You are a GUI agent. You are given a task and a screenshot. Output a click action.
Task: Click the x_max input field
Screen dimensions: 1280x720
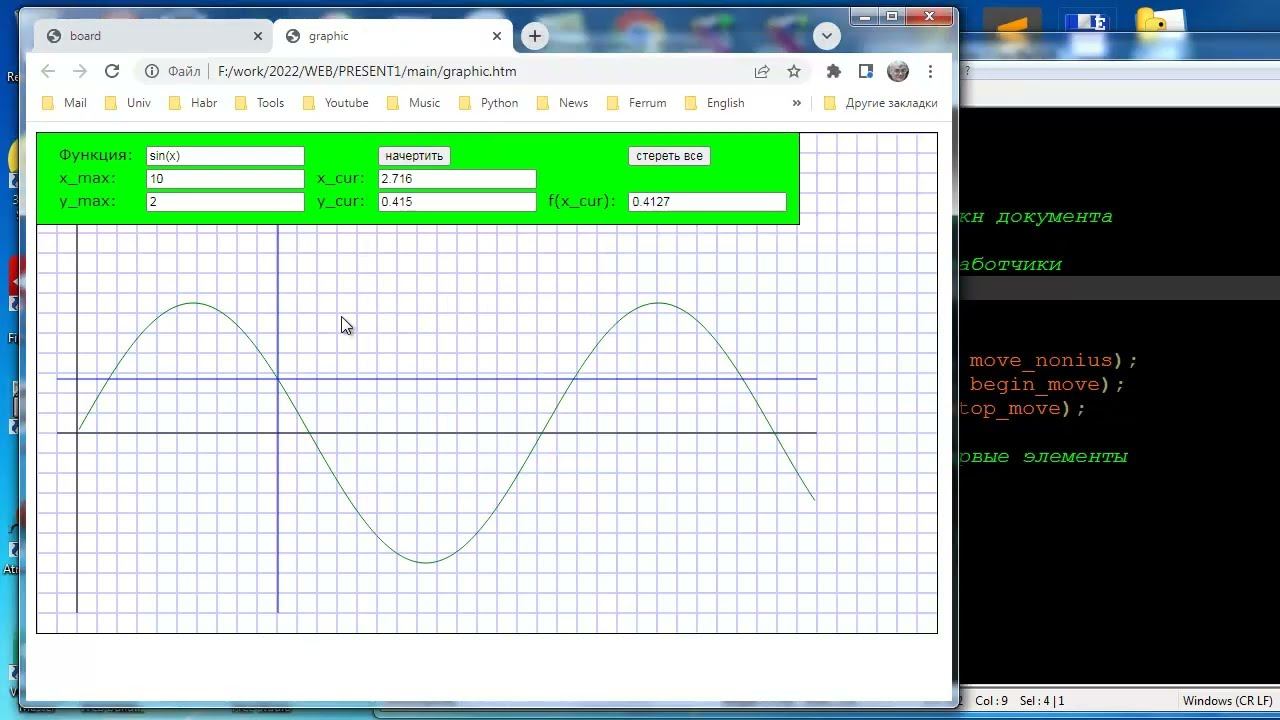pos(225,179)
